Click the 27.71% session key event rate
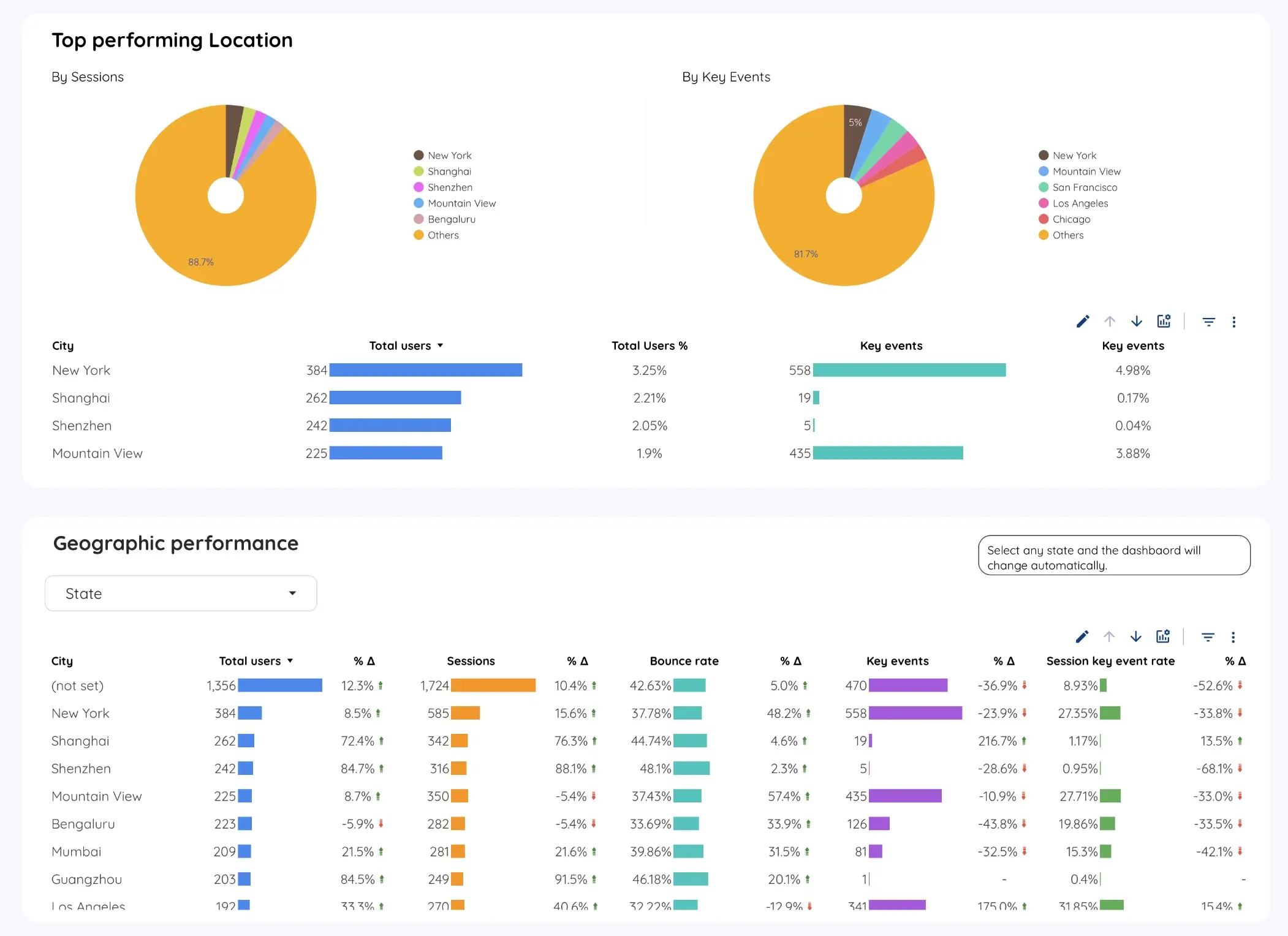 coord(1078,796)
